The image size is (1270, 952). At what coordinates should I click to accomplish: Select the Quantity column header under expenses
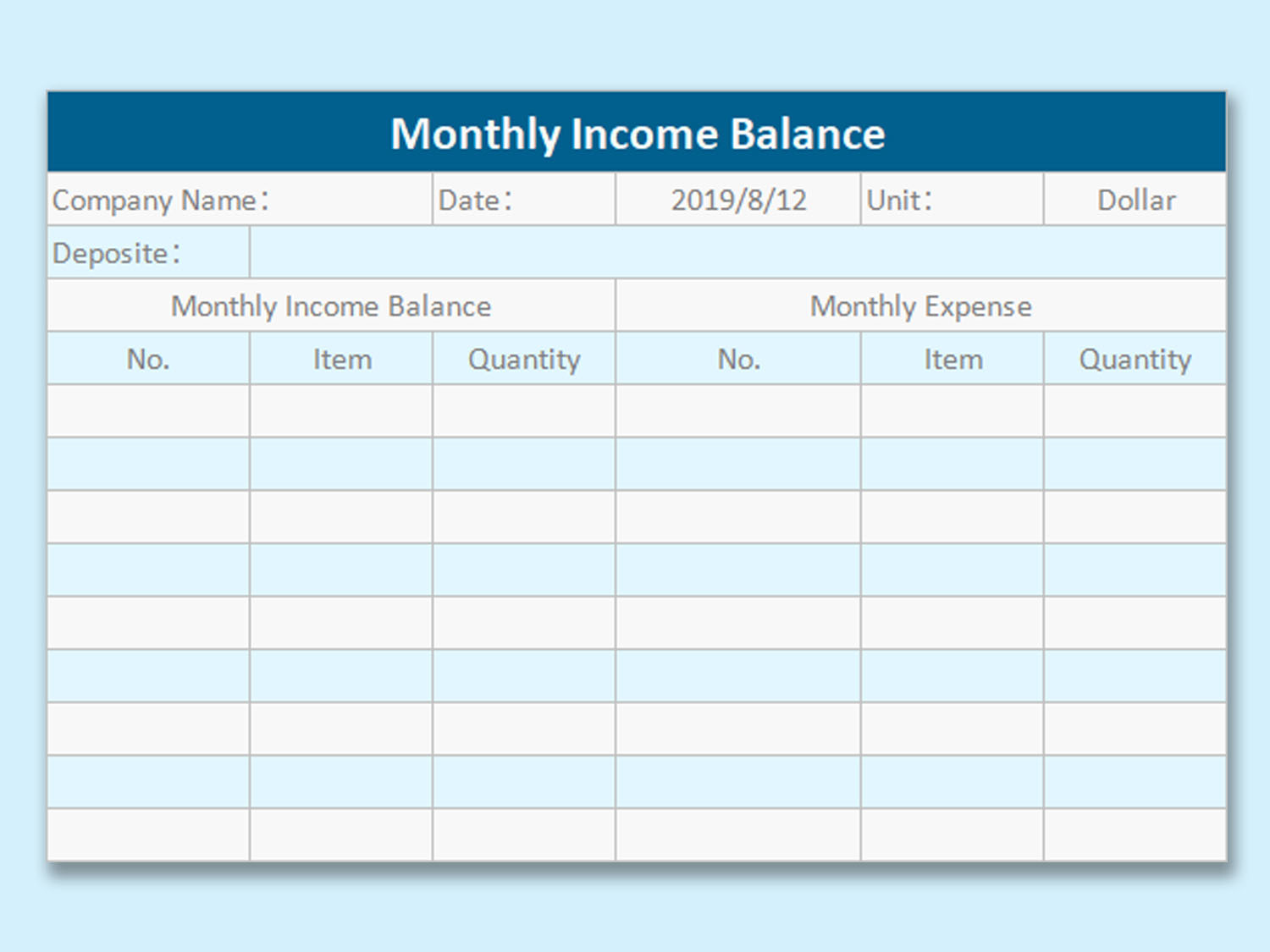click(1135, 359)
